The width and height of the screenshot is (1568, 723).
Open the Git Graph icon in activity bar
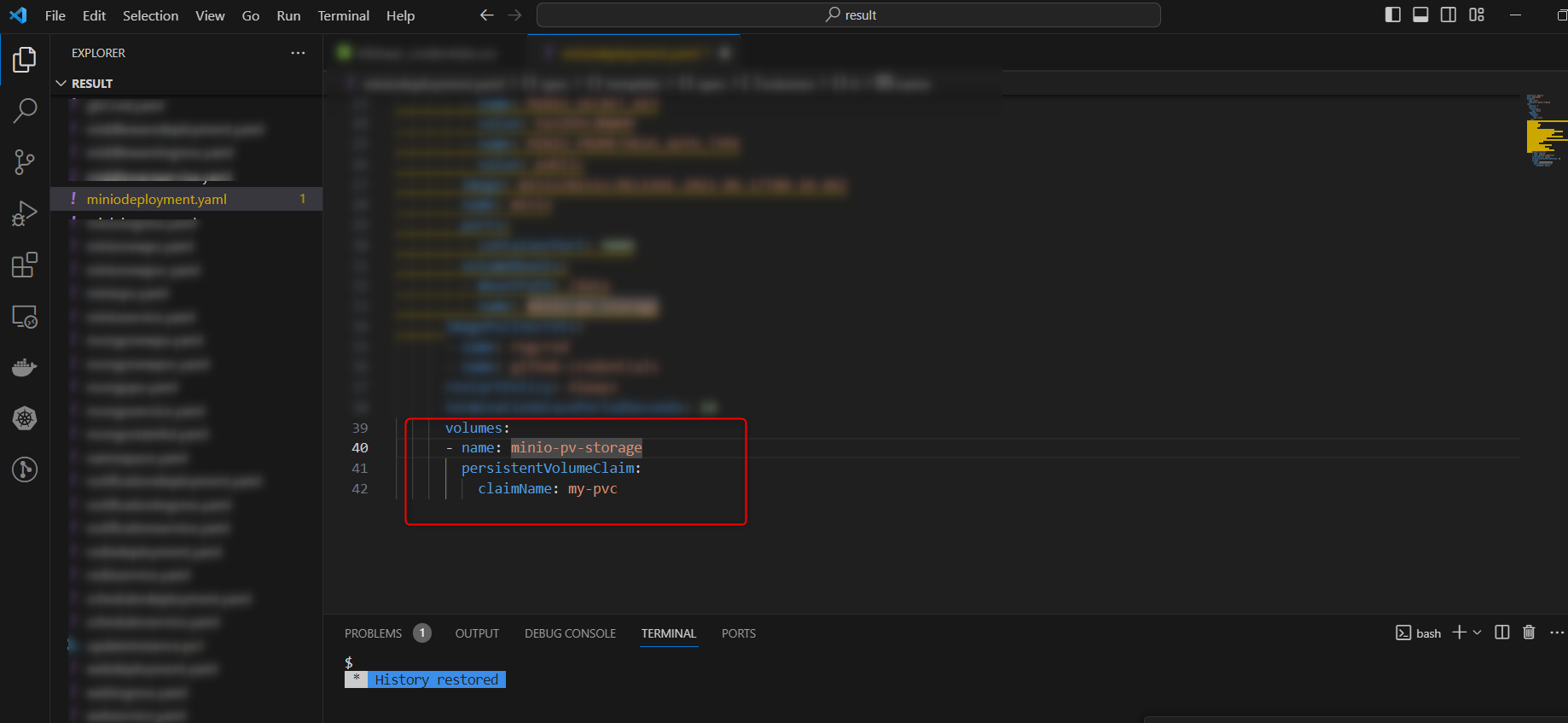(25, 469)
